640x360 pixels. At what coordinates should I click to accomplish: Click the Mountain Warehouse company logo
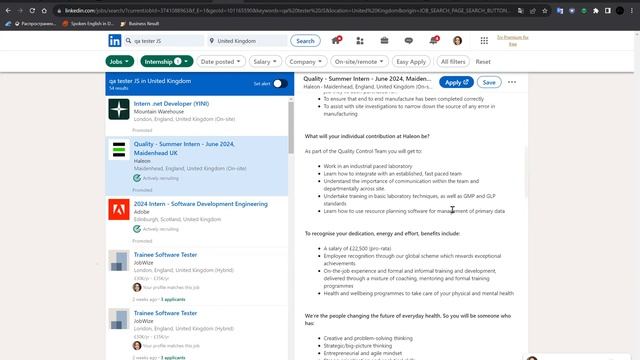[x=119, y=109]
